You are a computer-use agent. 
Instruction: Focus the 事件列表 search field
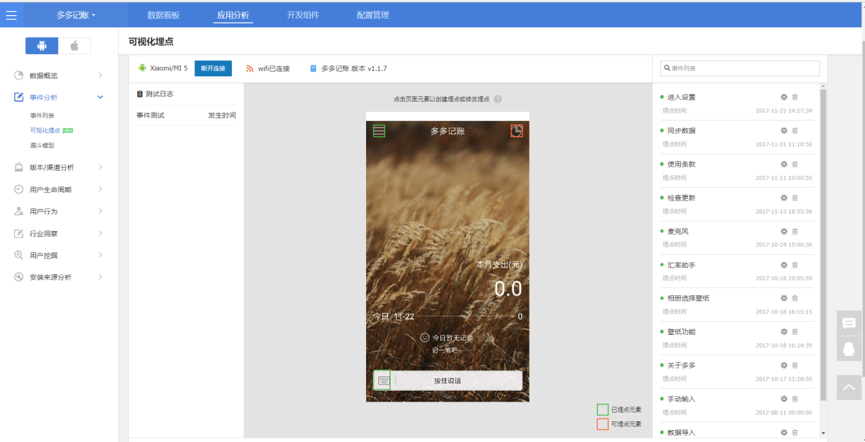click(740, 68)
